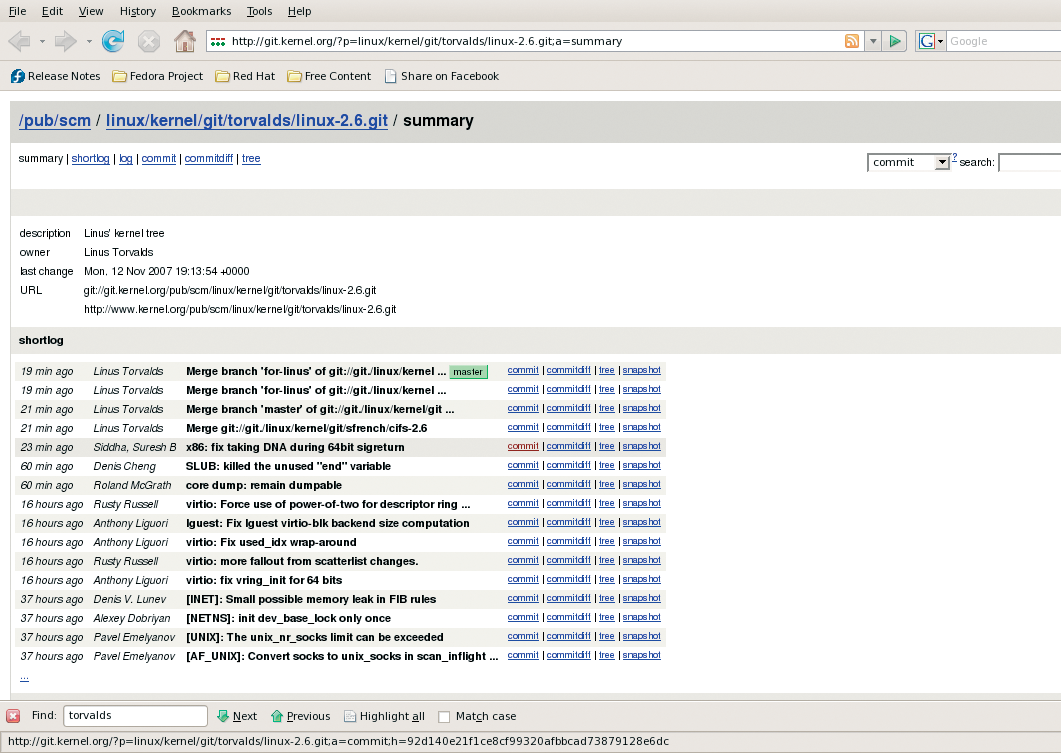Click the Highlight all button
Image resolution: width=1061 pixels, height=753 pixels.
(x=384, y=716)
